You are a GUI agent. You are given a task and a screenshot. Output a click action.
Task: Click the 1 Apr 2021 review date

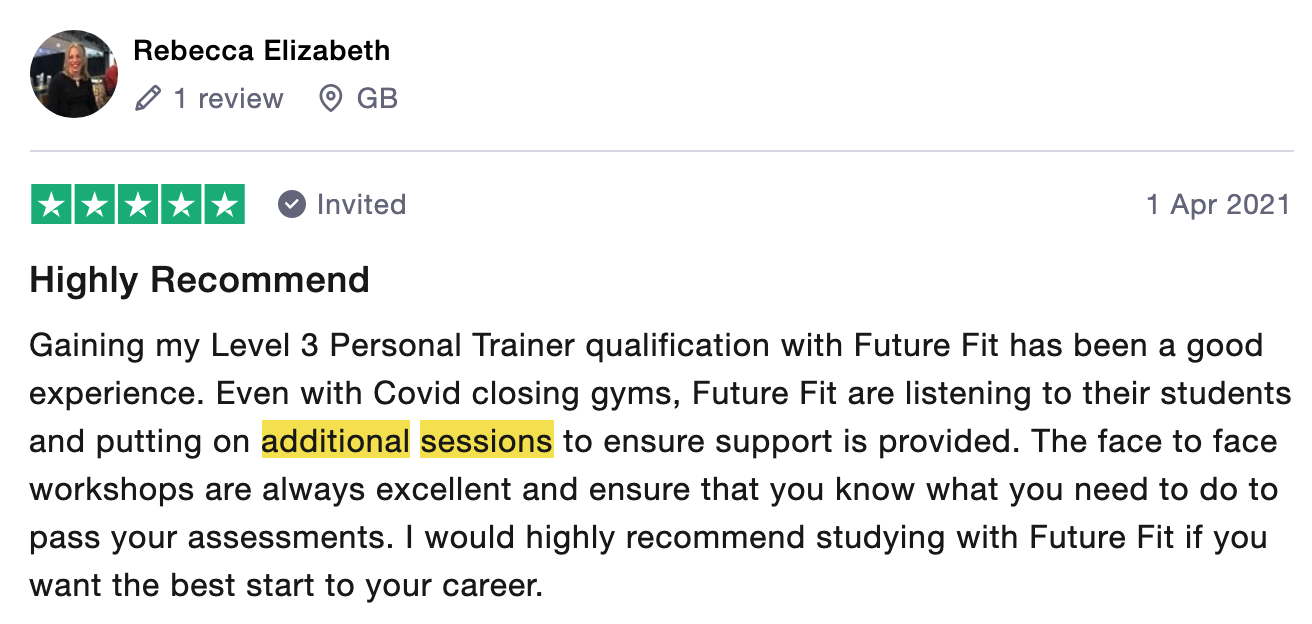tap(1218, 204)
